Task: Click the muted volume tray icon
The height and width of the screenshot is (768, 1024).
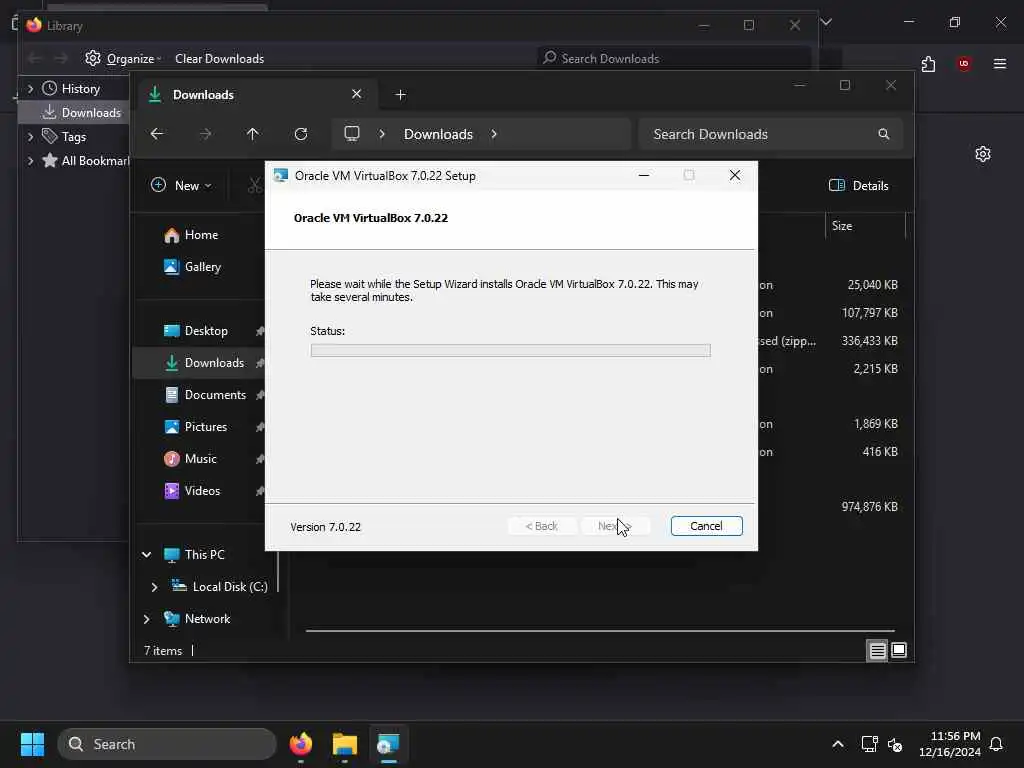Action: [895, 744]
